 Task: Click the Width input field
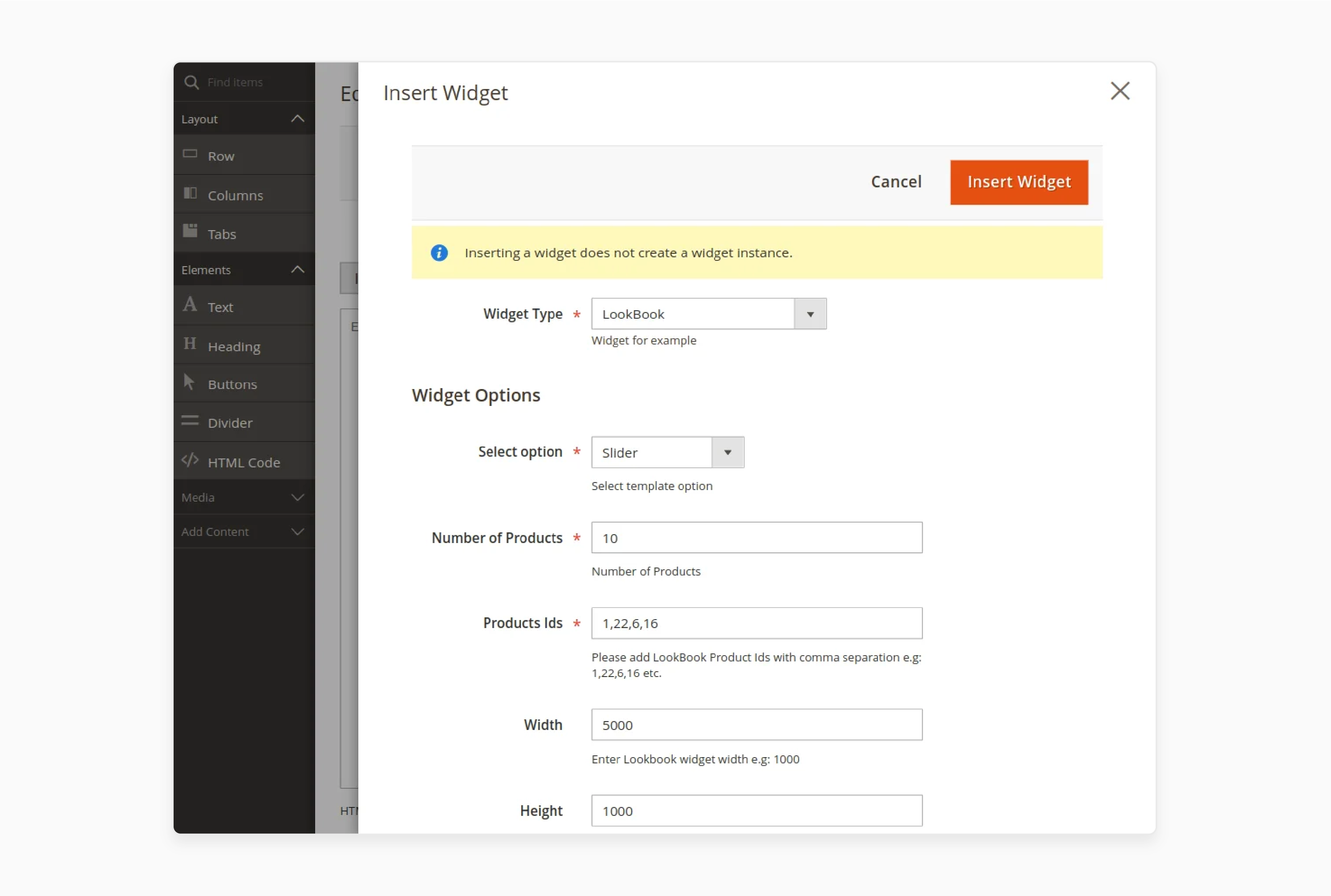757,725
